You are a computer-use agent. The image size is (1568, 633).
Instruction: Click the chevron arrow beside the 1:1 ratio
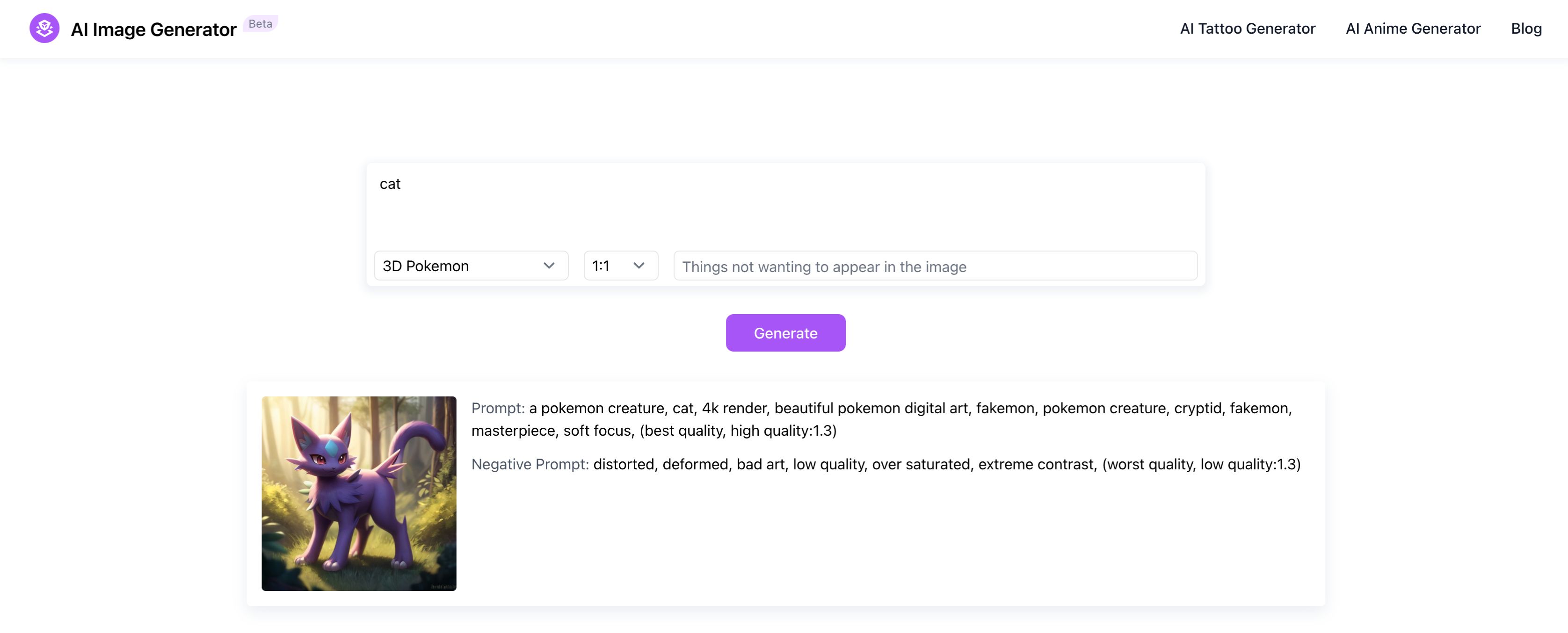click(639, 266)
